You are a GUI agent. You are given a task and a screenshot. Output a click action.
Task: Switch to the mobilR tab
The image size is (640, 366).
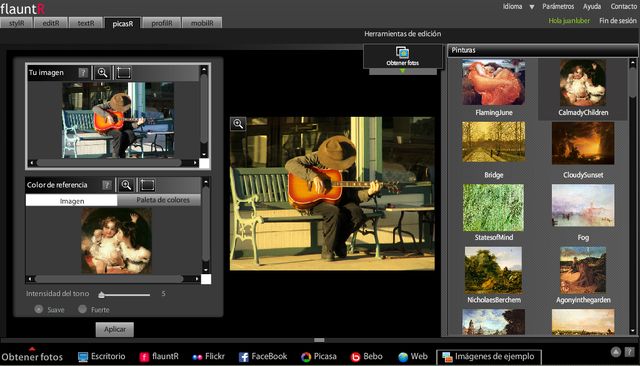click(x=202, y=23)
